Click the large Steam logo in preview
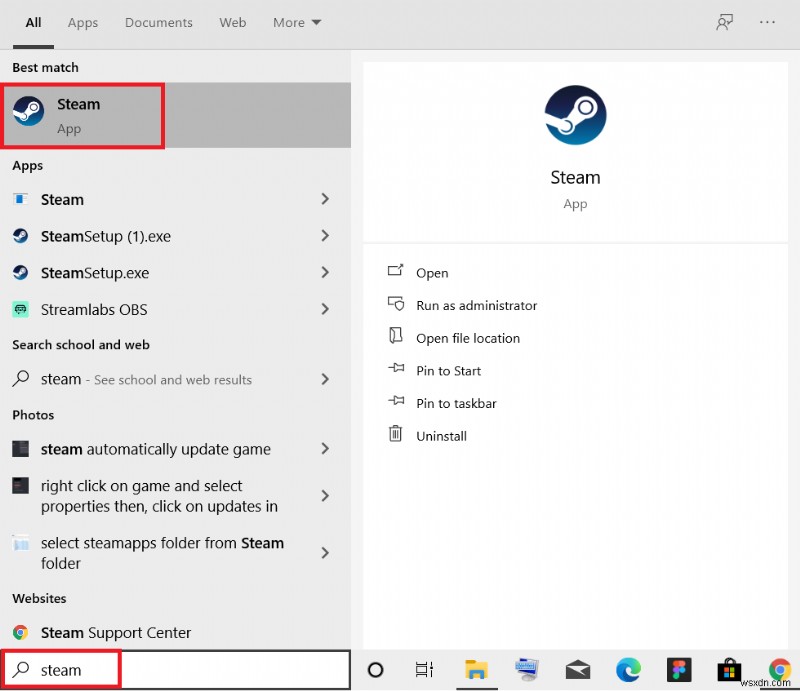Image resolution: width=800 pixels, height=691 pixels. (x=575, y=115)
